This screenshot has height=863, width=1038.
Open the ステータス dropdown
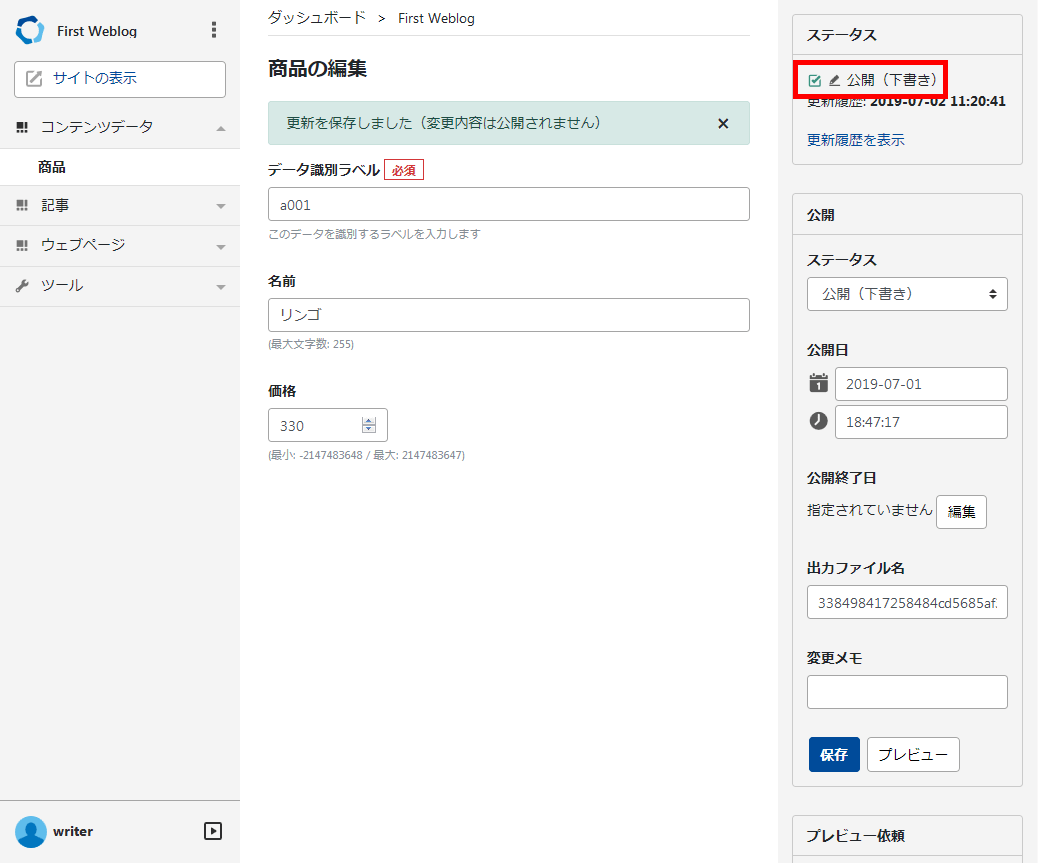coord(907,294)
